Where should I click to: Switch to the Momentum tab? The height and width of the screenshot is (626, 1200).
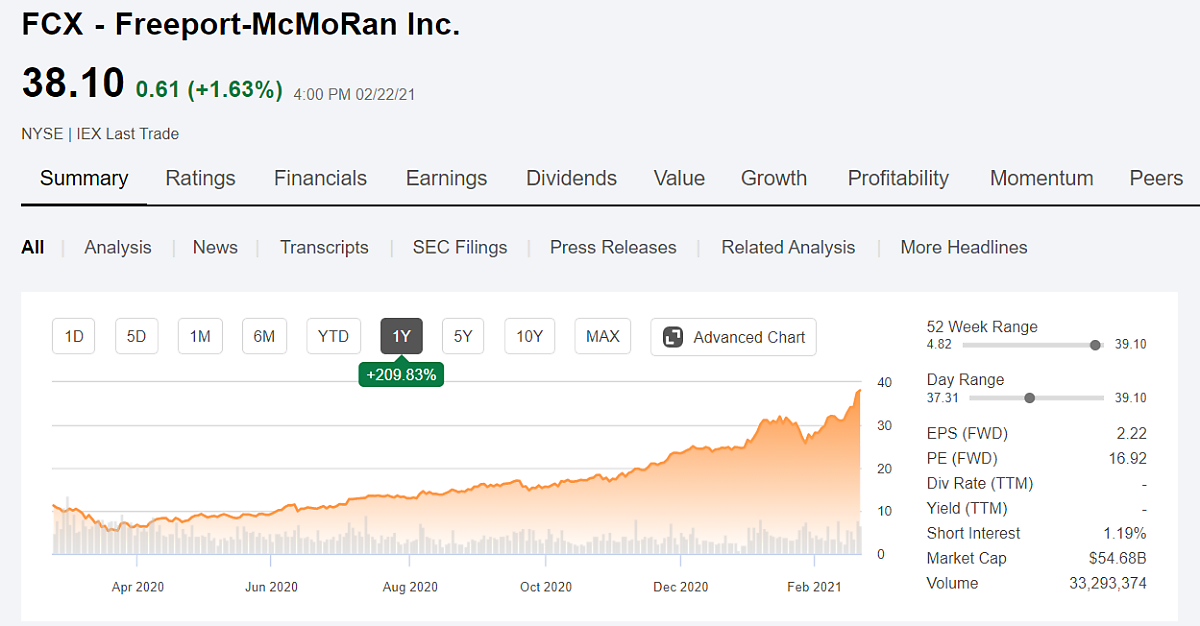point(1041,178)
